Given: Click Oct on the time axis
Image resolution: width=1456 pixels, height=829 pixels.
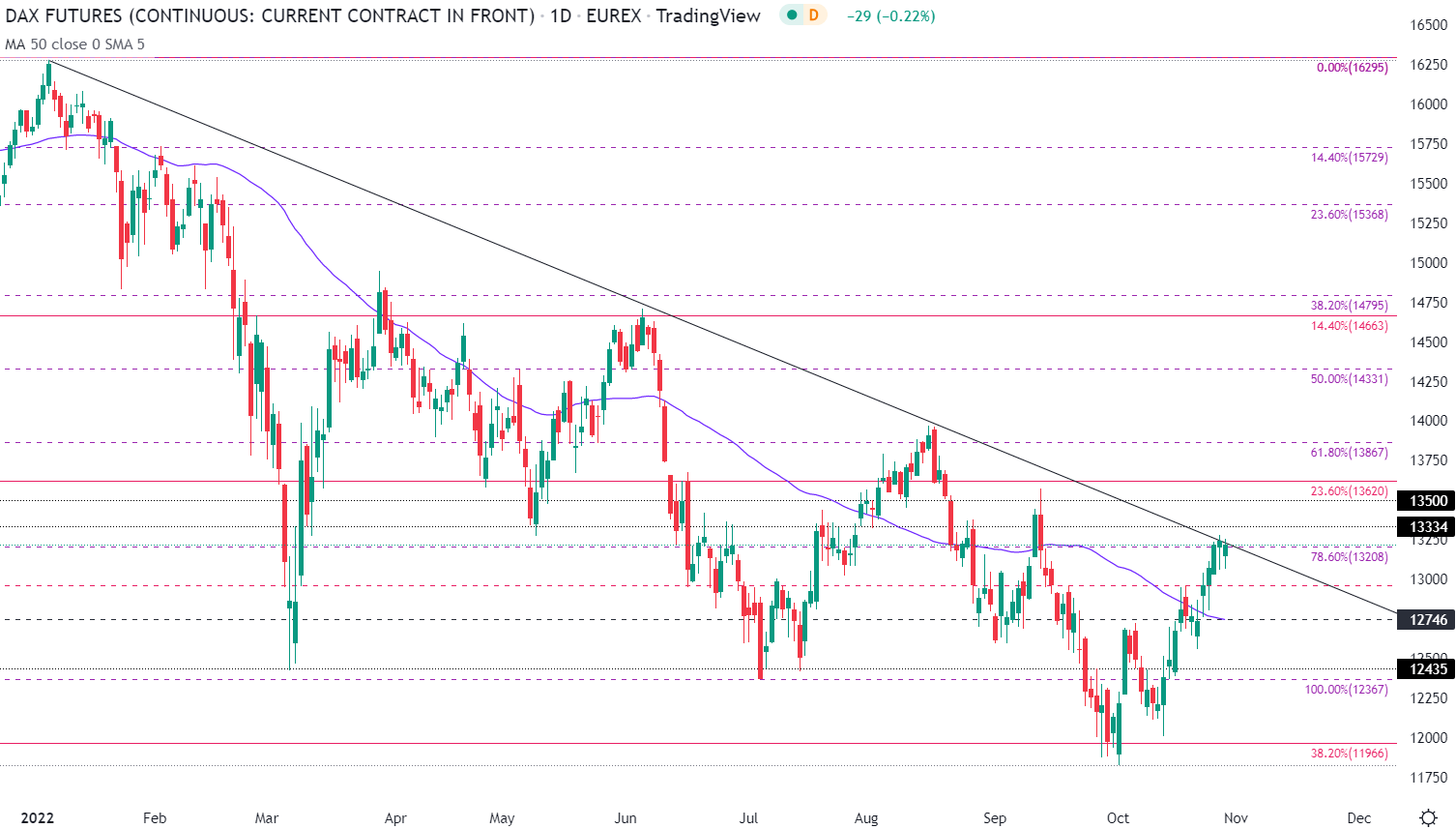Looking at the screenshot, I should [x=1118, y=818].
